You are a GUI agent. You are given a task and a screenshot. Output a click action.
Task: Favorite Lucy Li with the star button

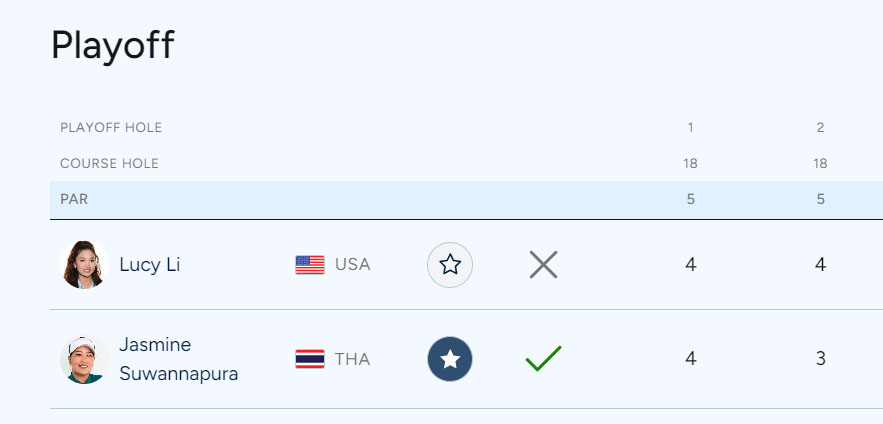[x=450, y=265]
